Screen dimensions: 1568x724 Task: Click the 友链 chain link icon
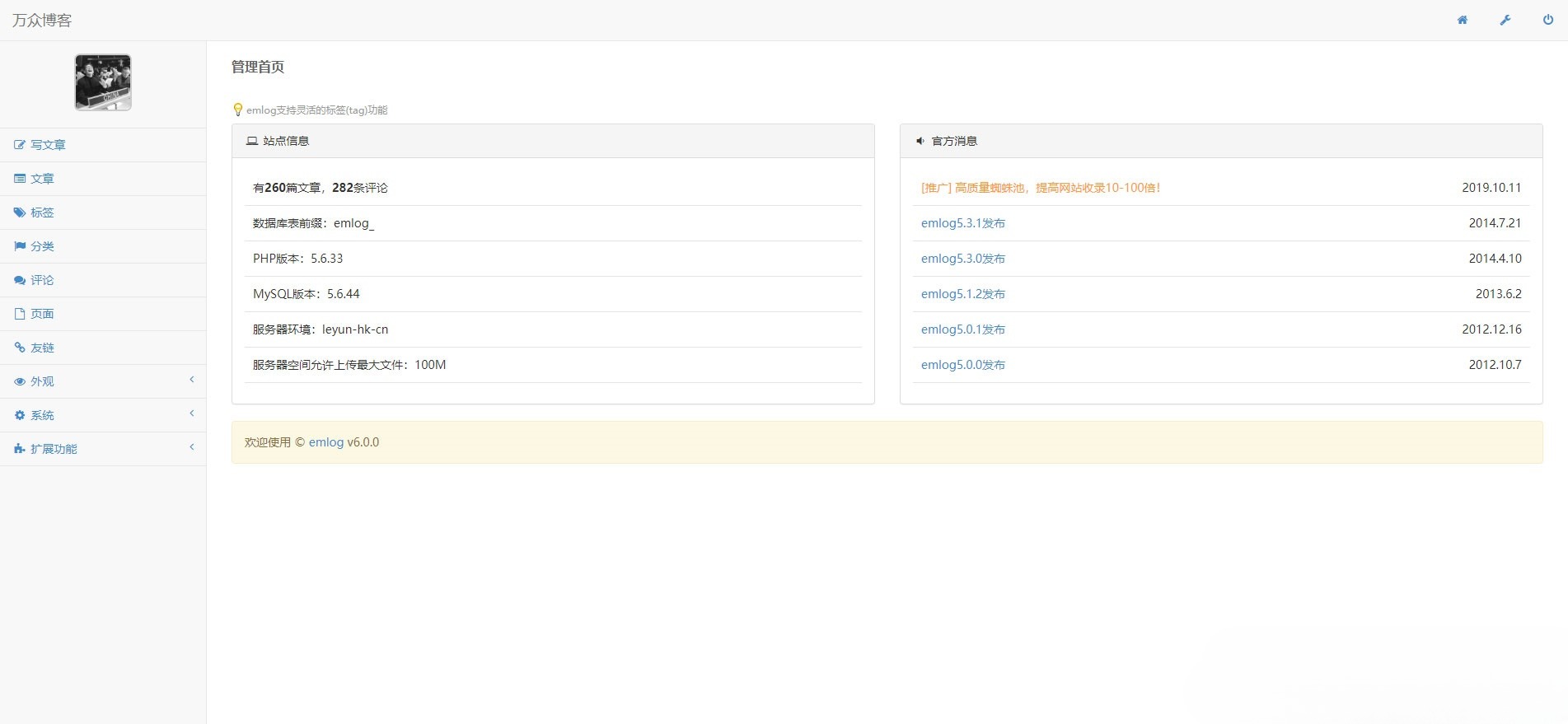coord(20,348)
